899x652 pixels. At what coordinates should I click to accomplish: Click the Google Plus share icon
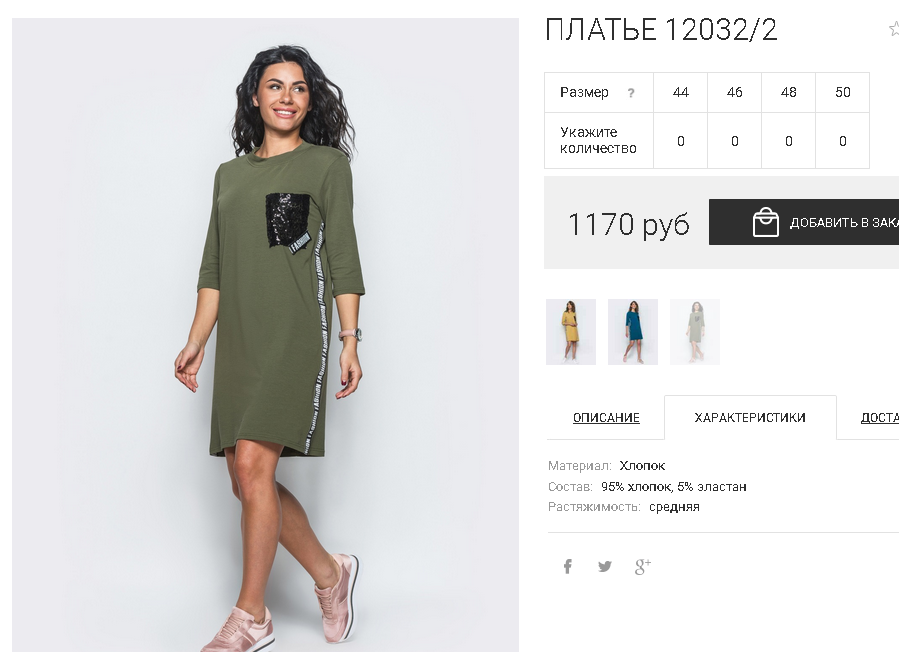pos(642,567)
